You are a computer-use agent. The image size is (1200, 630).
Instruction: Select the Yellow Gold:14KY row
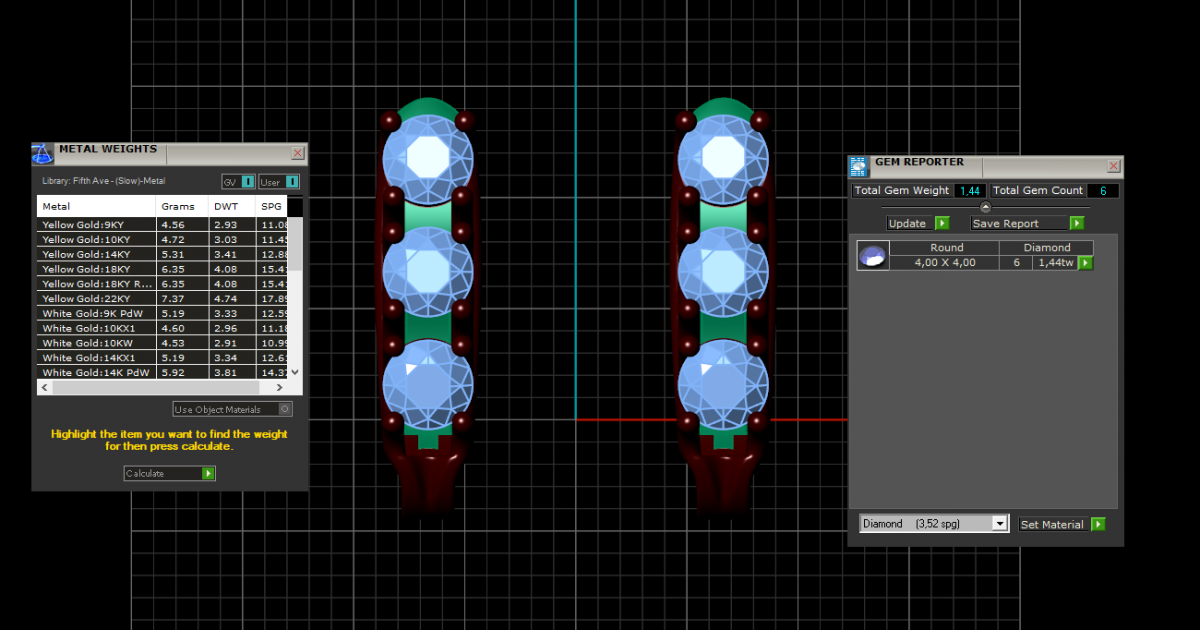coord(163,254)
